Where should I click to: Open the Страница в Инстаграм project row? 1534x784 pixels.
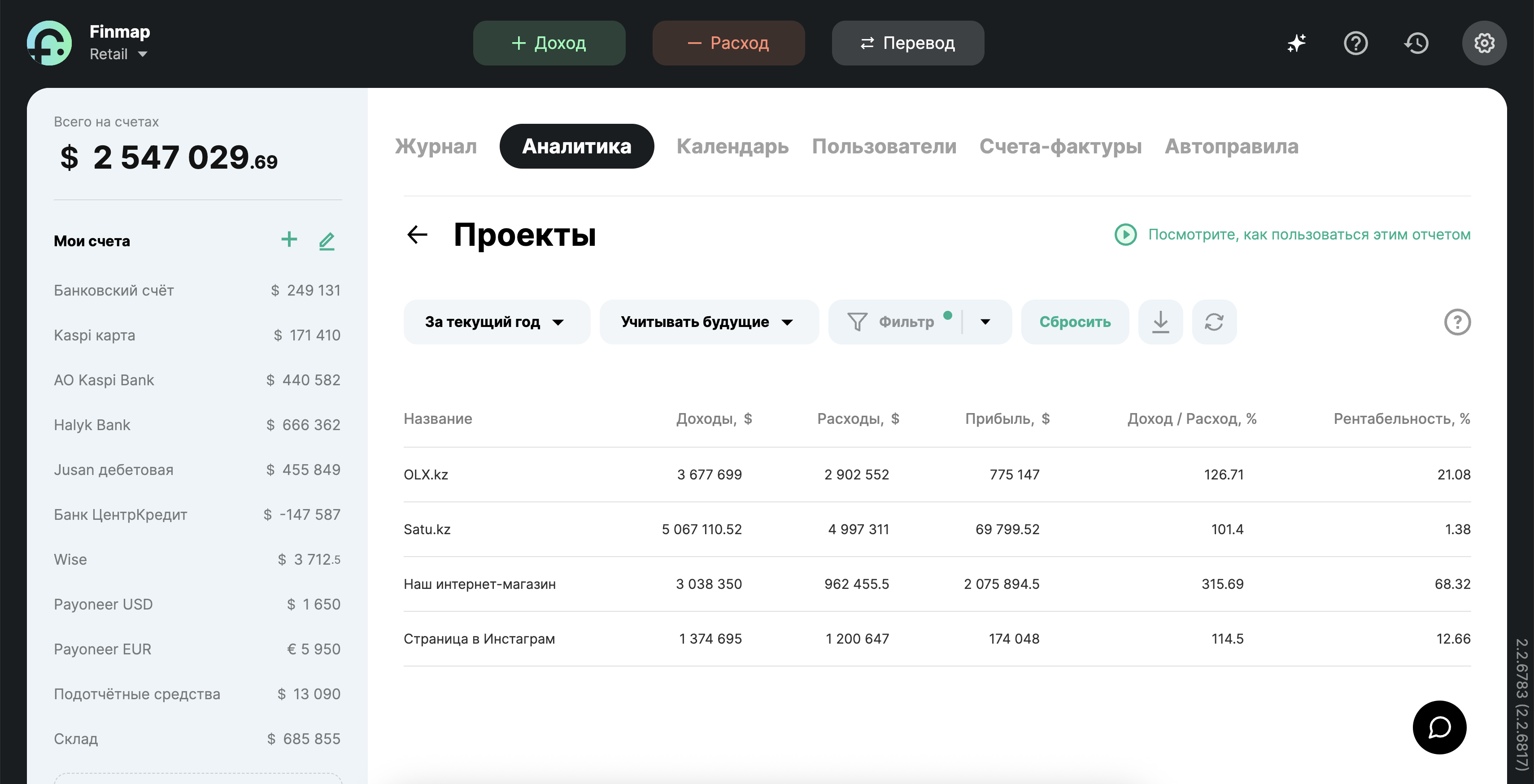tap(937, 639)
